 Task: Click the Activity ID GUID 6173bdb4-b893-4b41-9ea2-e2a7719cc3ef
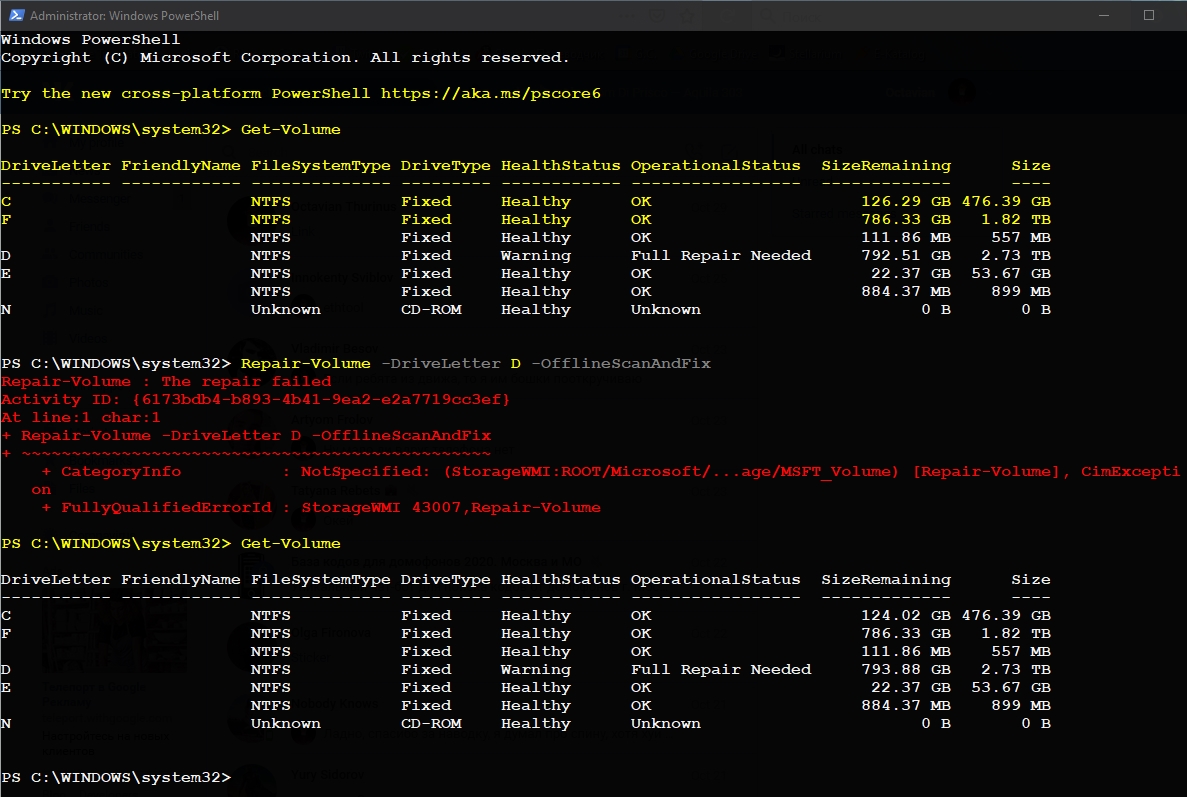(x=321, y=399)
